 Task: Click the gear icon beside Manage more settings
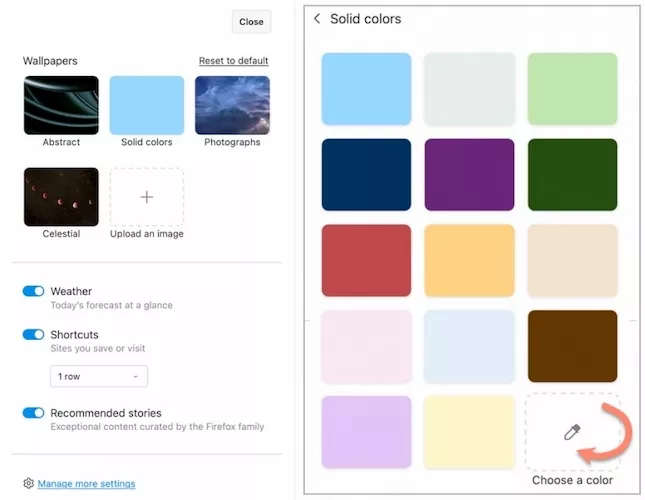click(28, 483)
